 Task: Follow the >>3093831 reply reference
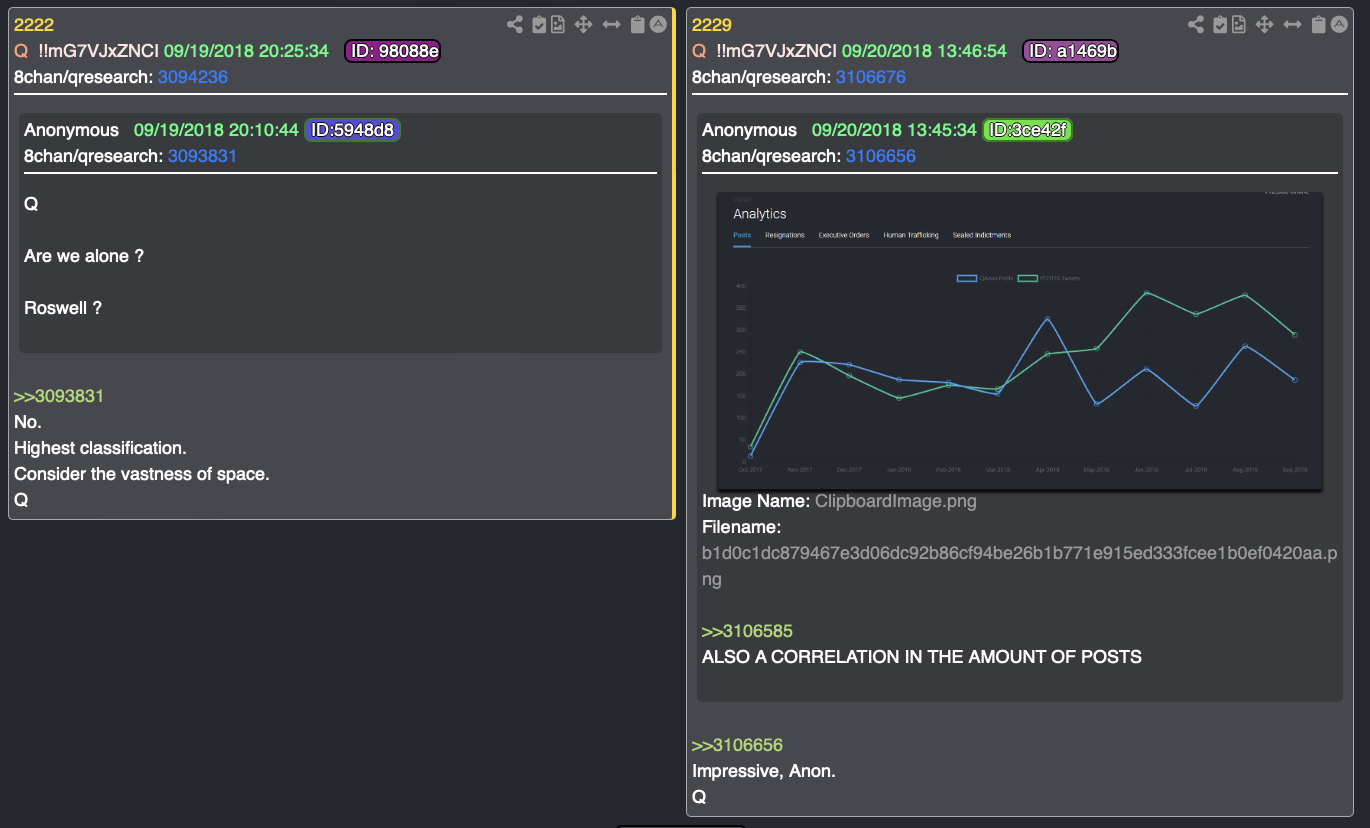[59, 396]
